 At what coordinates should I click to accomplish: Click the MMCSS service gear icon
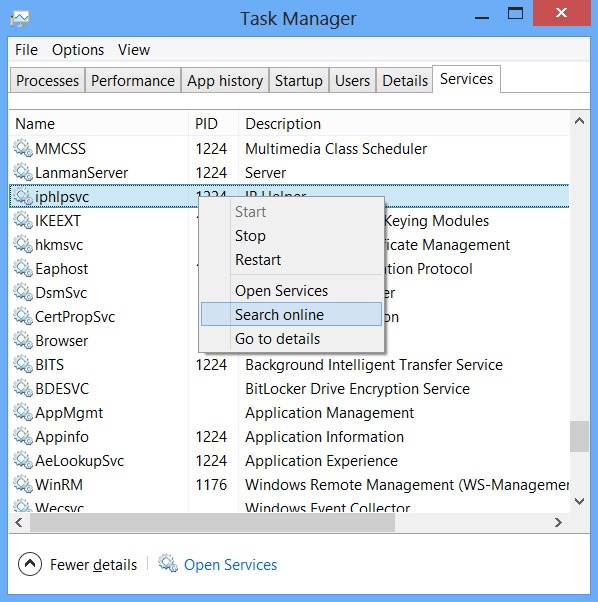(x=23, y=149)
